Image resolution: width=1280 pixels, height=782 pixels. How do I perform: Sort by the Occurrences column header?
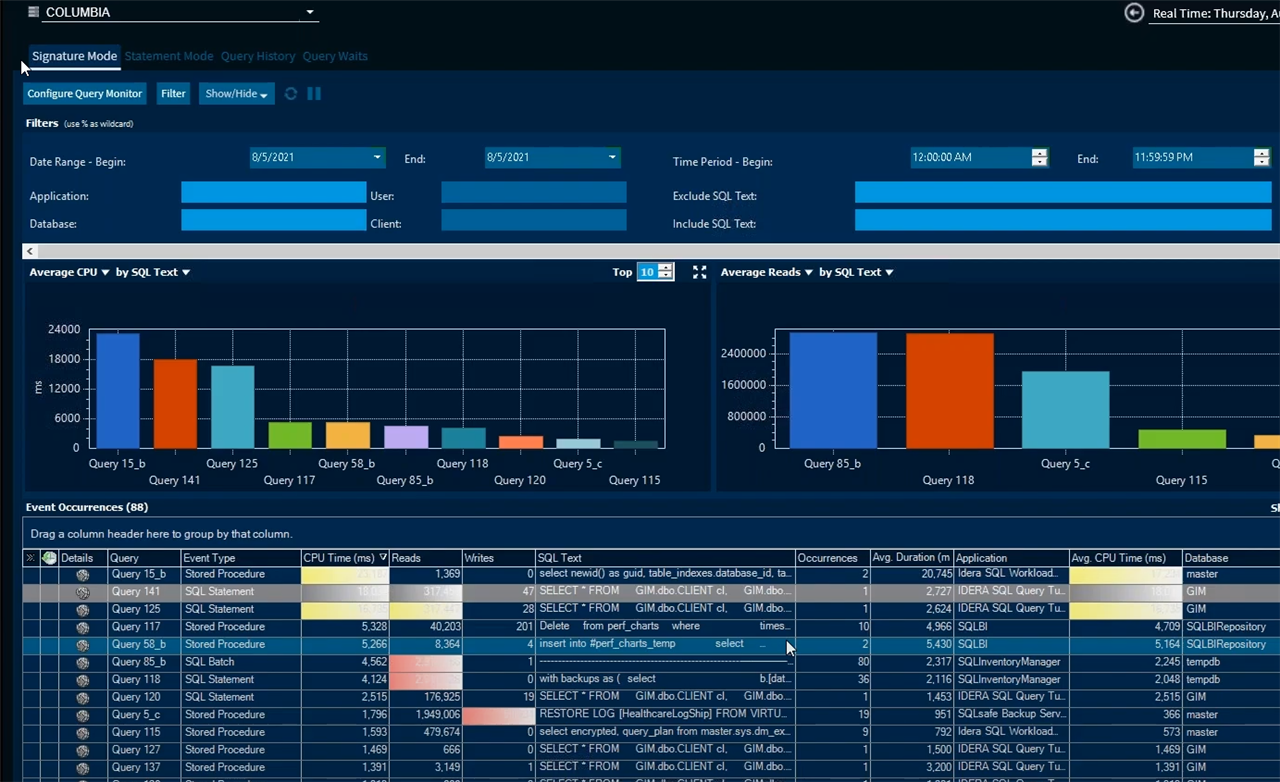tap(832, 558)
